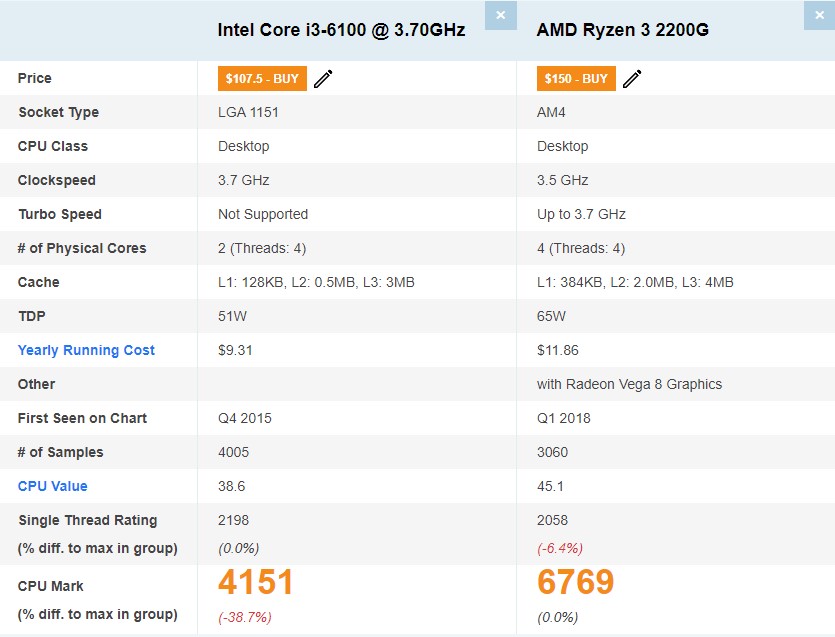
Task: Click the Price row label
Action: pyautogui.click(x=35, y=78)
